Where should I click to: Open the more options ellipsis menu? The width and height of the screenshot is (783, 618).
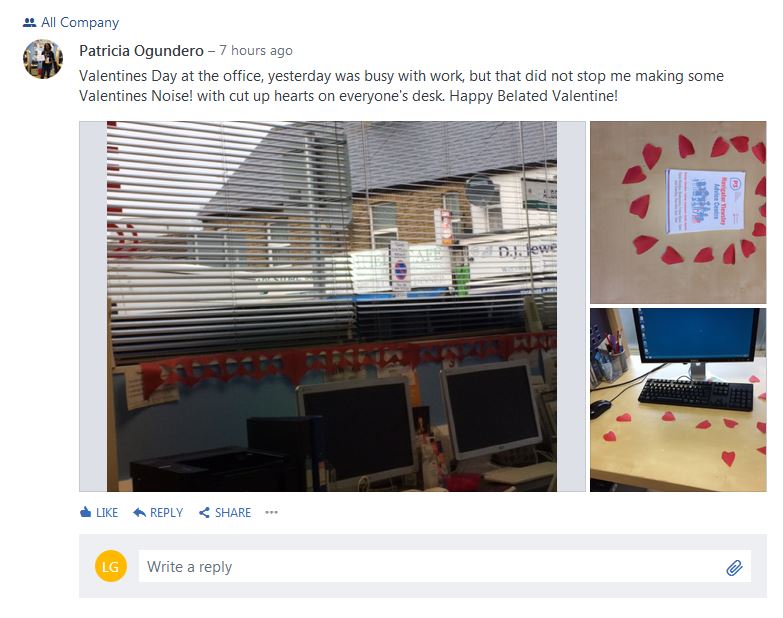tap(271, 512)
